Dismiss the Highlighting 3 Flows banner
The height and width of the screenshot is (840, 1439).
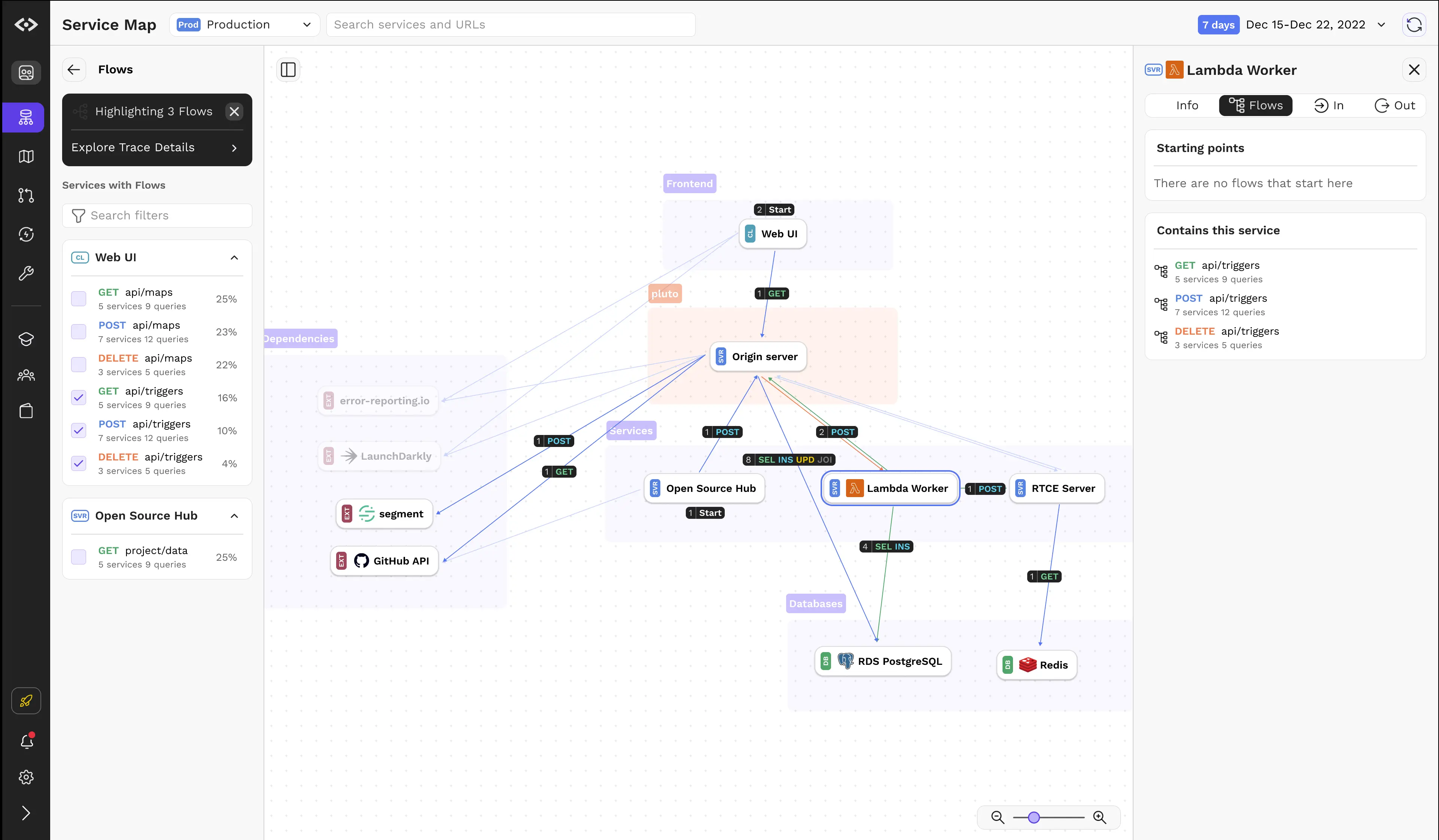tap(234, 111)
